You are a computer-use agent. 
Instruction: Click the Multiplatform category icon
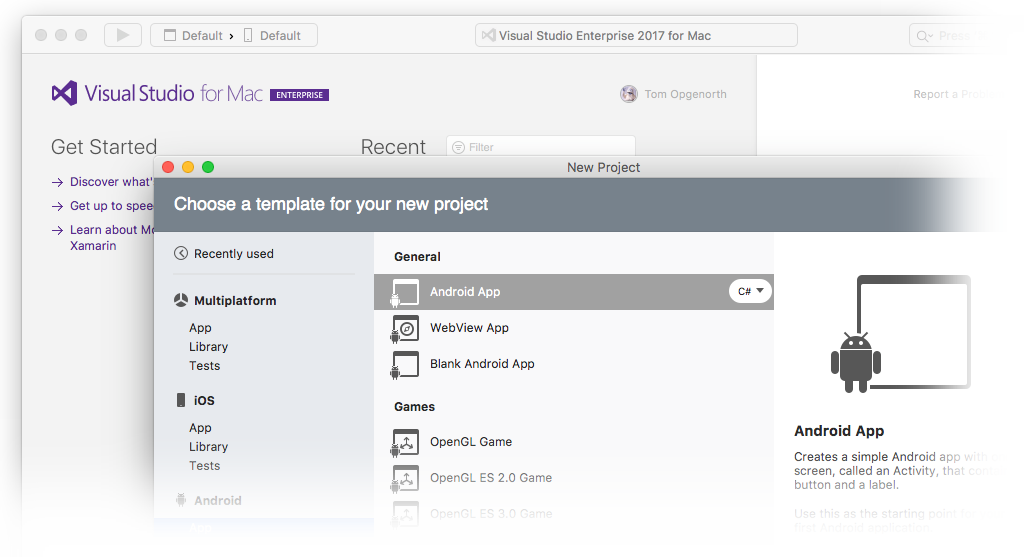coord(181,301)
